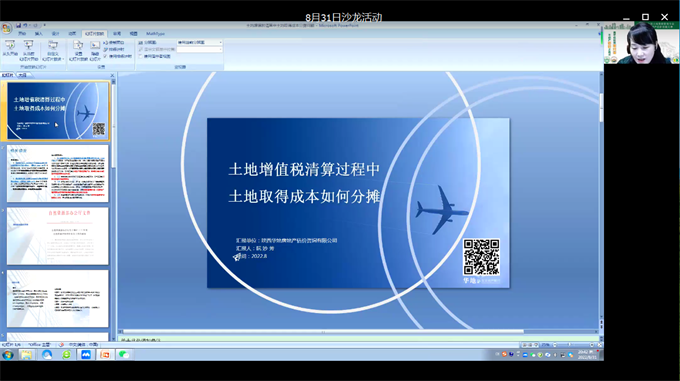Expand the Resolution combo box
This screenshot has width=680, height=381.
[199, 42]
